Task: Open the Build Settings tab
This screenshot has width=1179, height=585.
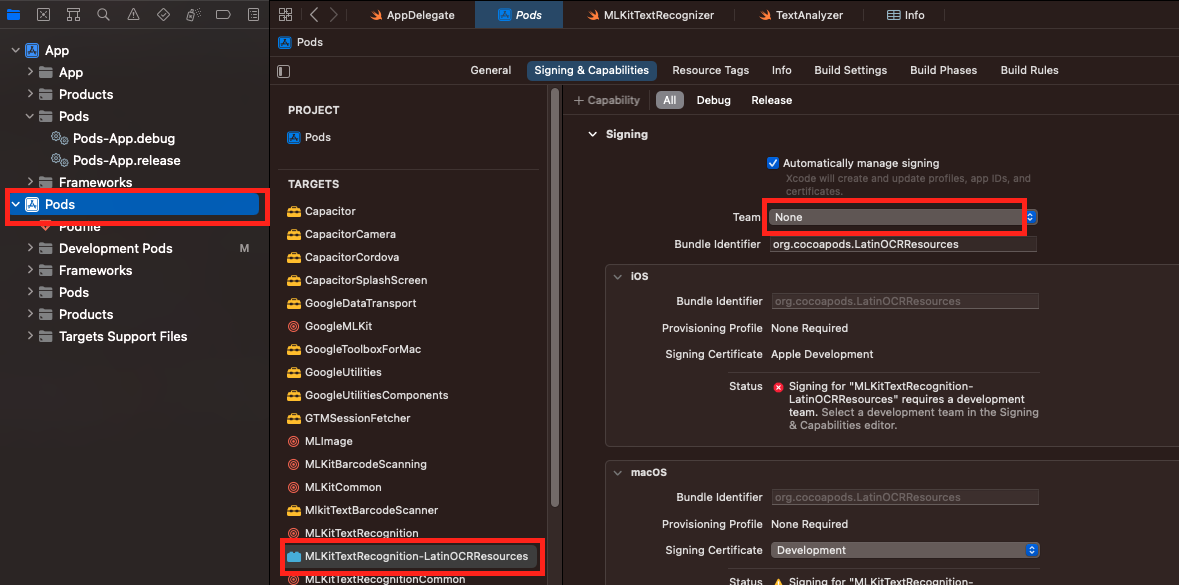Action: pos(850,70)
